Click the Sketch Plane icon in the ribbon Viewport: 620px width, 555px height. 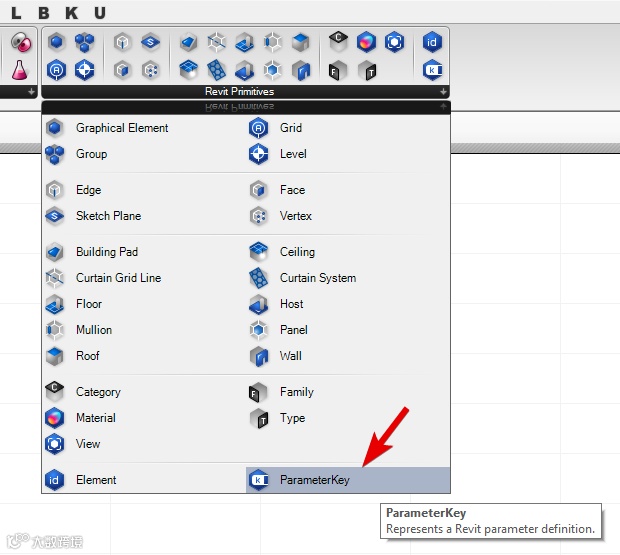[x=151, y=42]
